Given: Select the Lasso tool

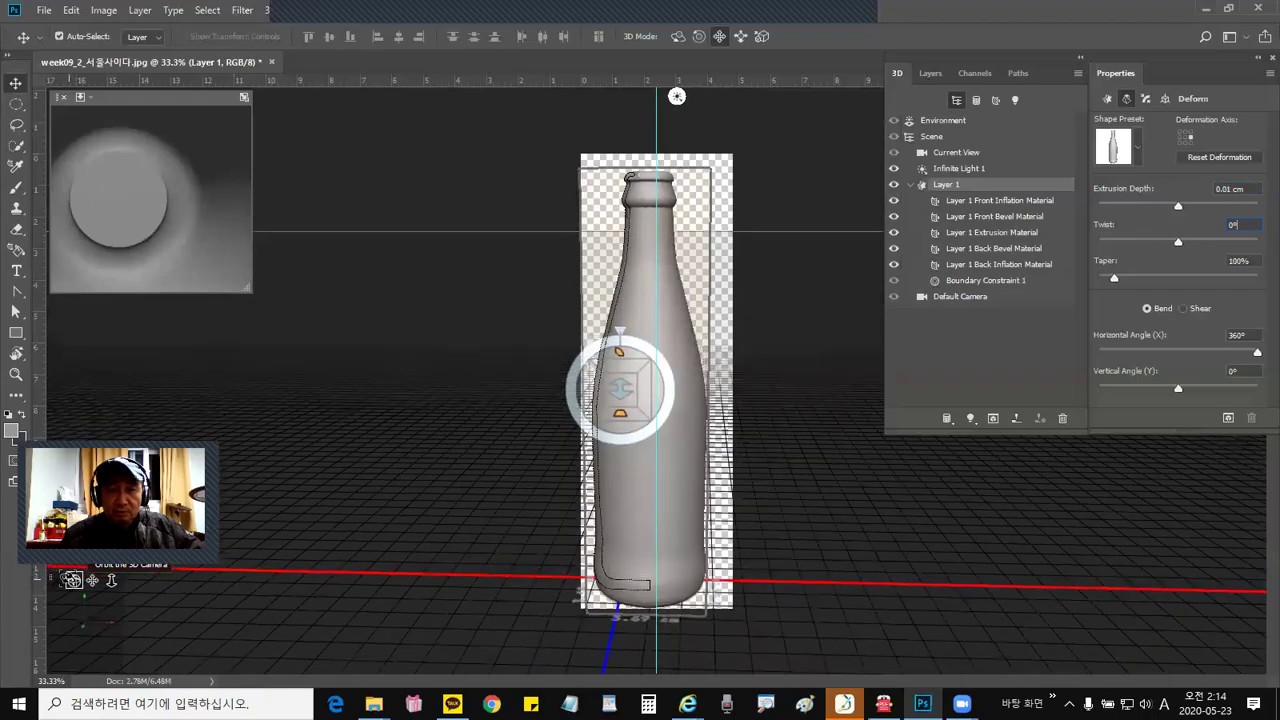Looking at the screenshot, I should pyautogui.click(x=16, y=125).
